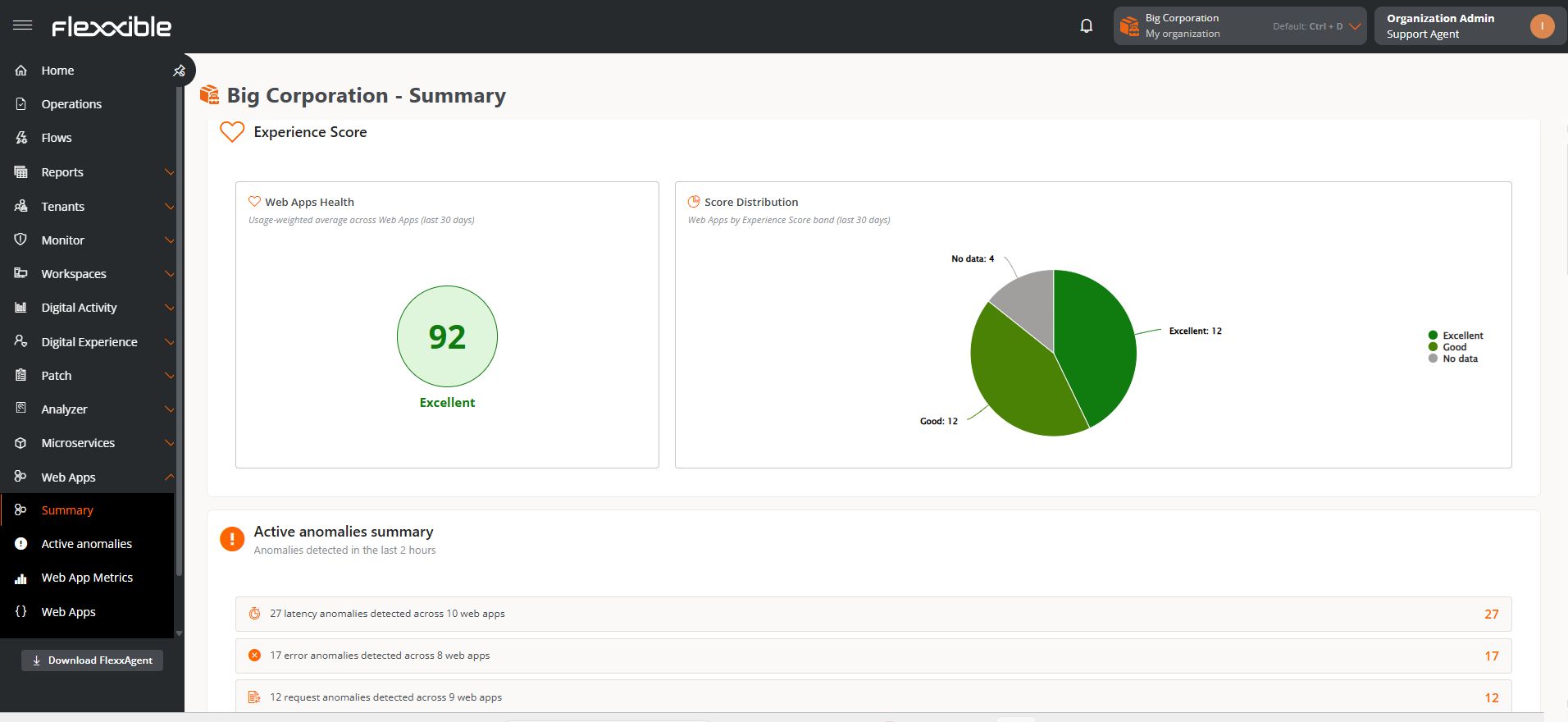Click the latency anomalies stopwatch icon
This screenshot has width=1568, height=722.
255,614
